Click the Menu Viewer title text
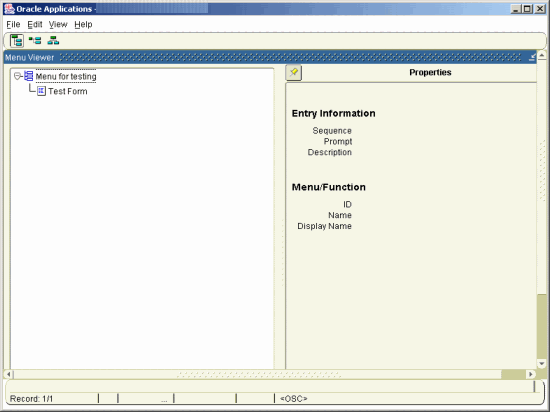The image size is (550, 412). click(x=29, y=58)
